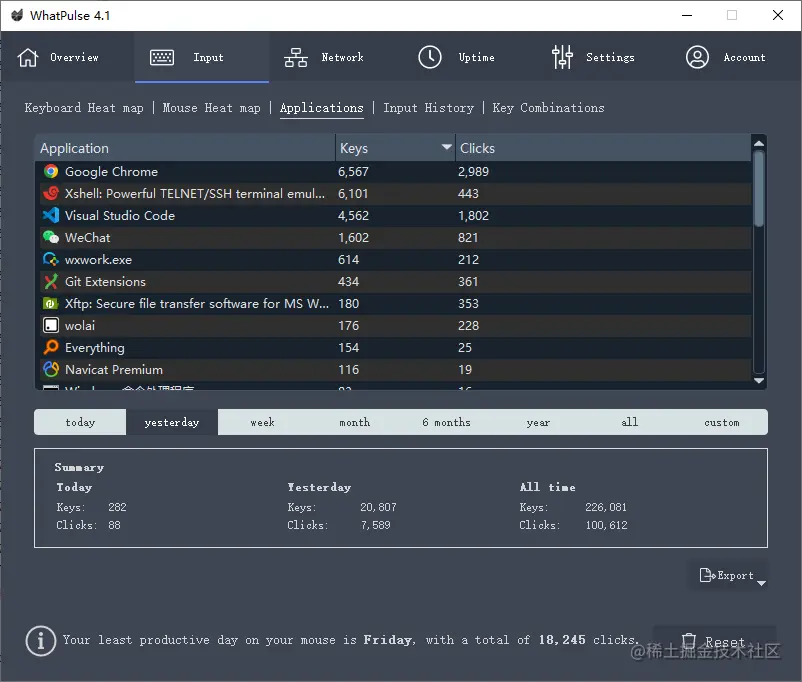Click the wxwork.exe app icon

point(51,259)
